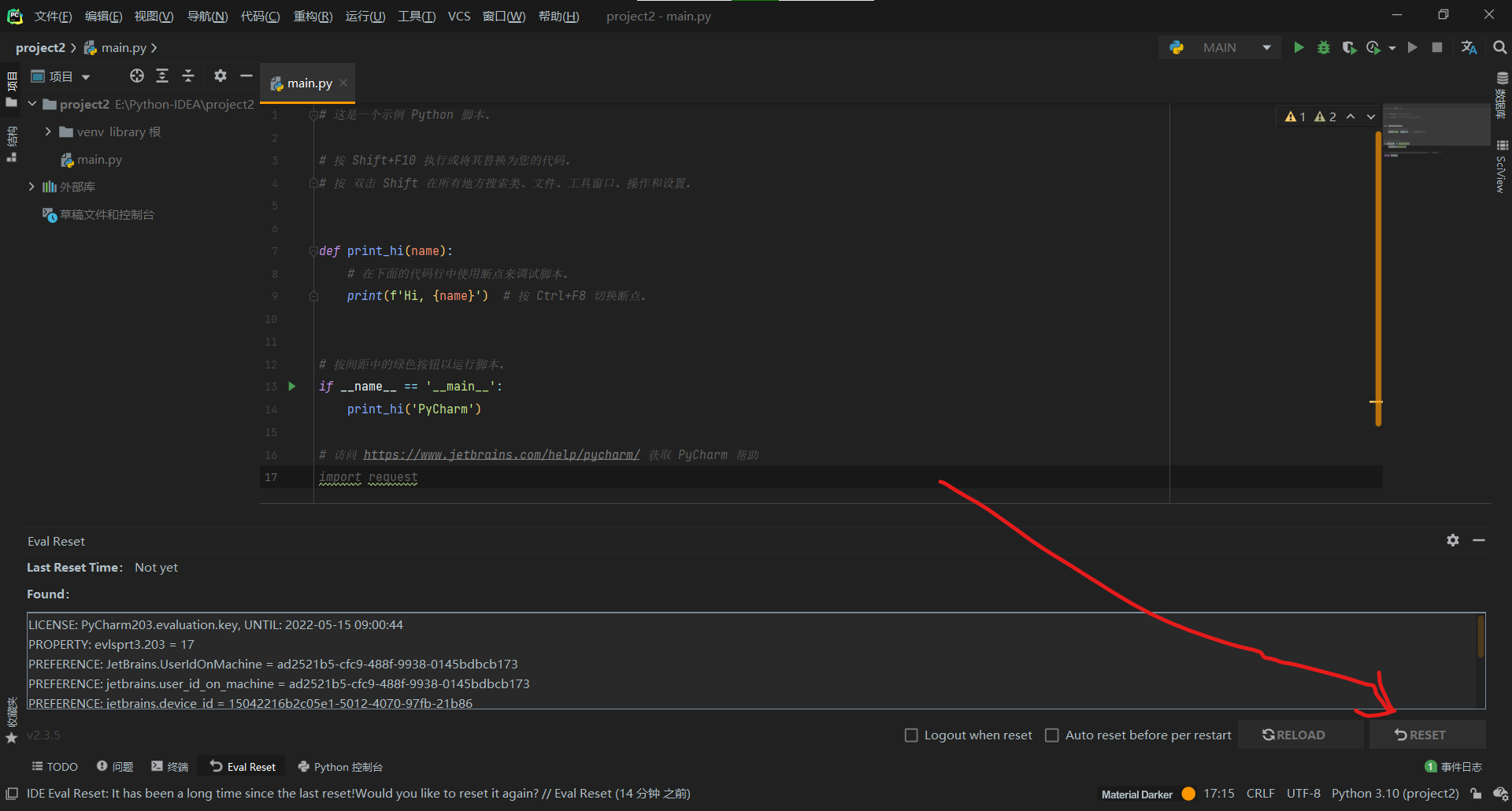Click the orange theme color dot in status bar

1189,794
